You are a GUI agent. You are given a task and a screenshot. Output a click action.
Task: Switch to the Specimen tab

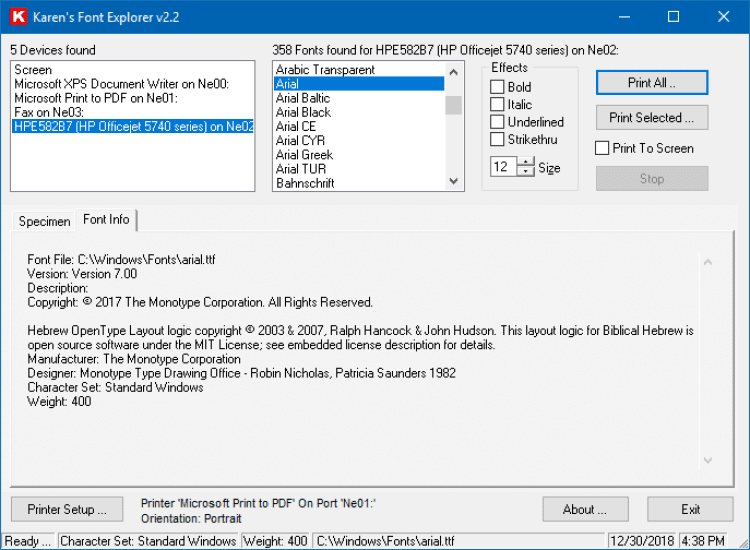pyautogui.click(x=44, y=221)
